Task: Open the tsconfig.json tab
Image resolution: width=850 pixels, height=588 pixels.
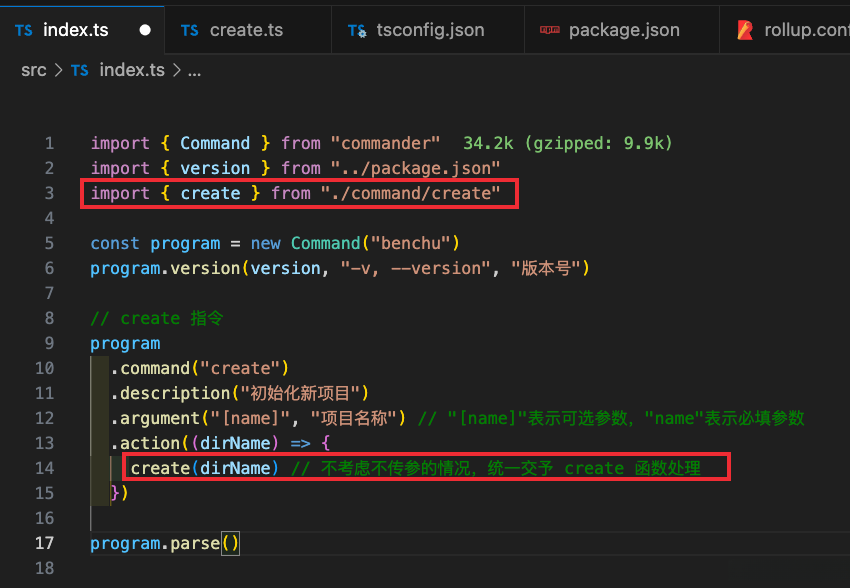Action: pos(428,30)
